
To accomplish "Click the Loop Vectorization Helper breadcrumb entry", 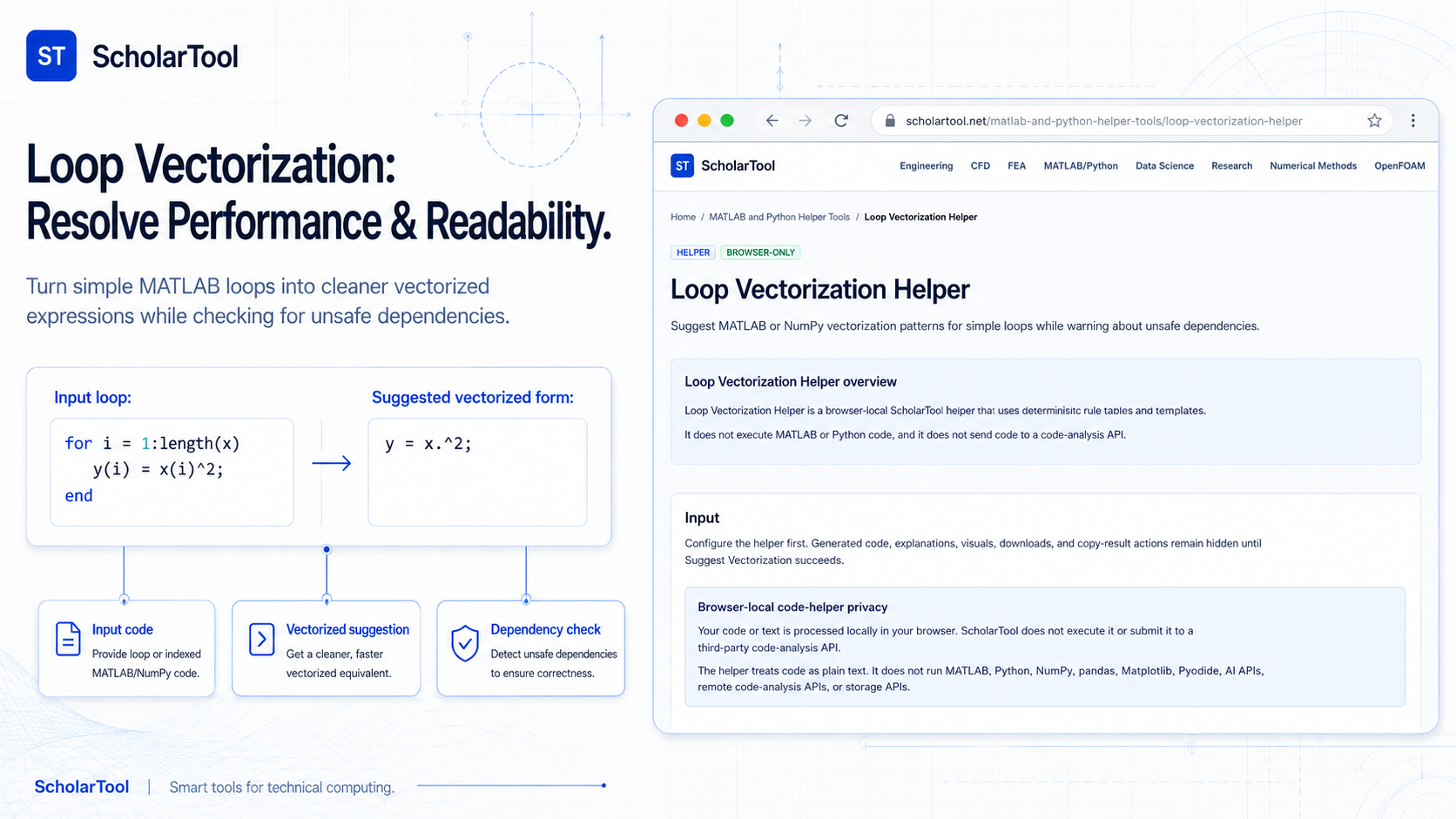I will (920, 218).
